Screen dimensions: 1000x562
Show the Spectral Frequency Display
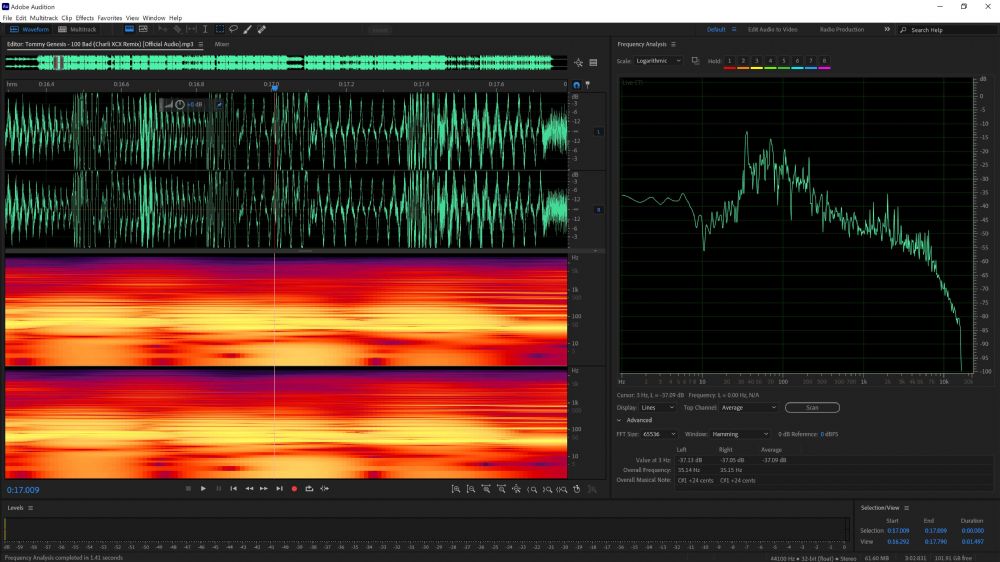[x=142, y=30]
